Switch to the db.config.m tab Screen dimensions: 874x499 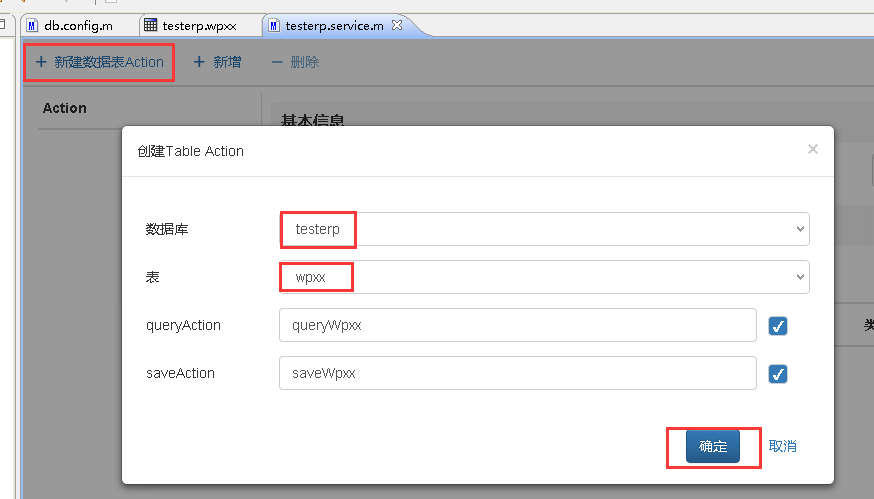78,26
